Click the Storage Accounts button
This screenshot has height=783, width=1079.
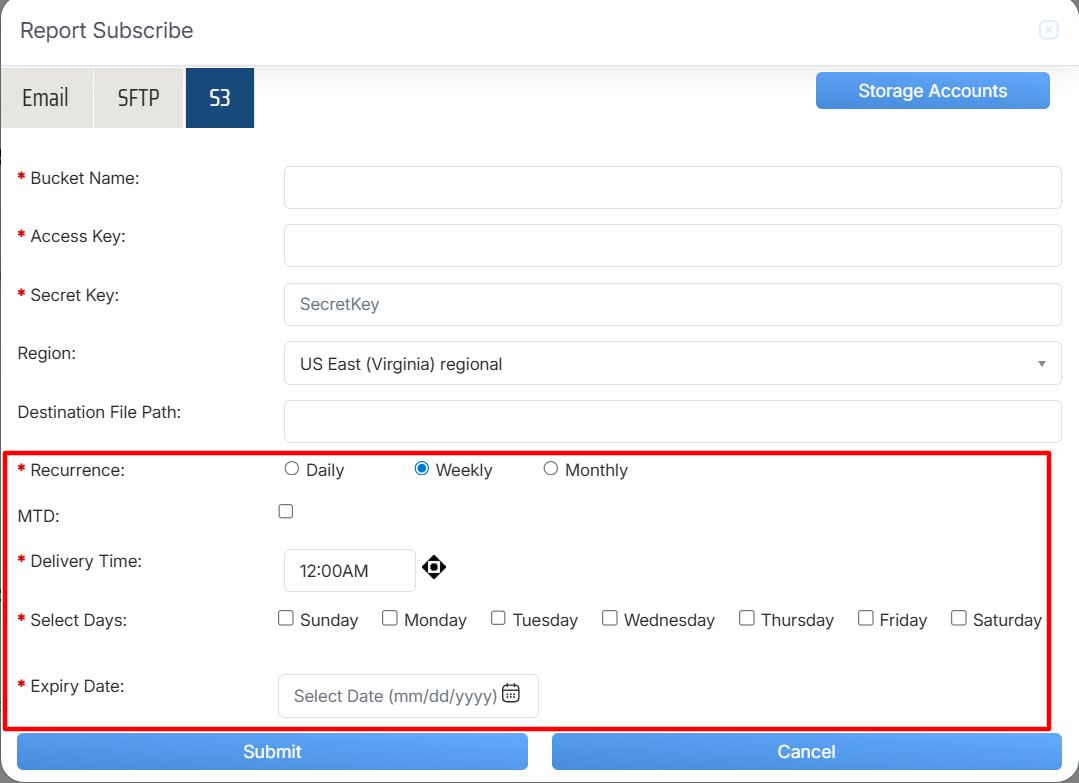point(932,91)
